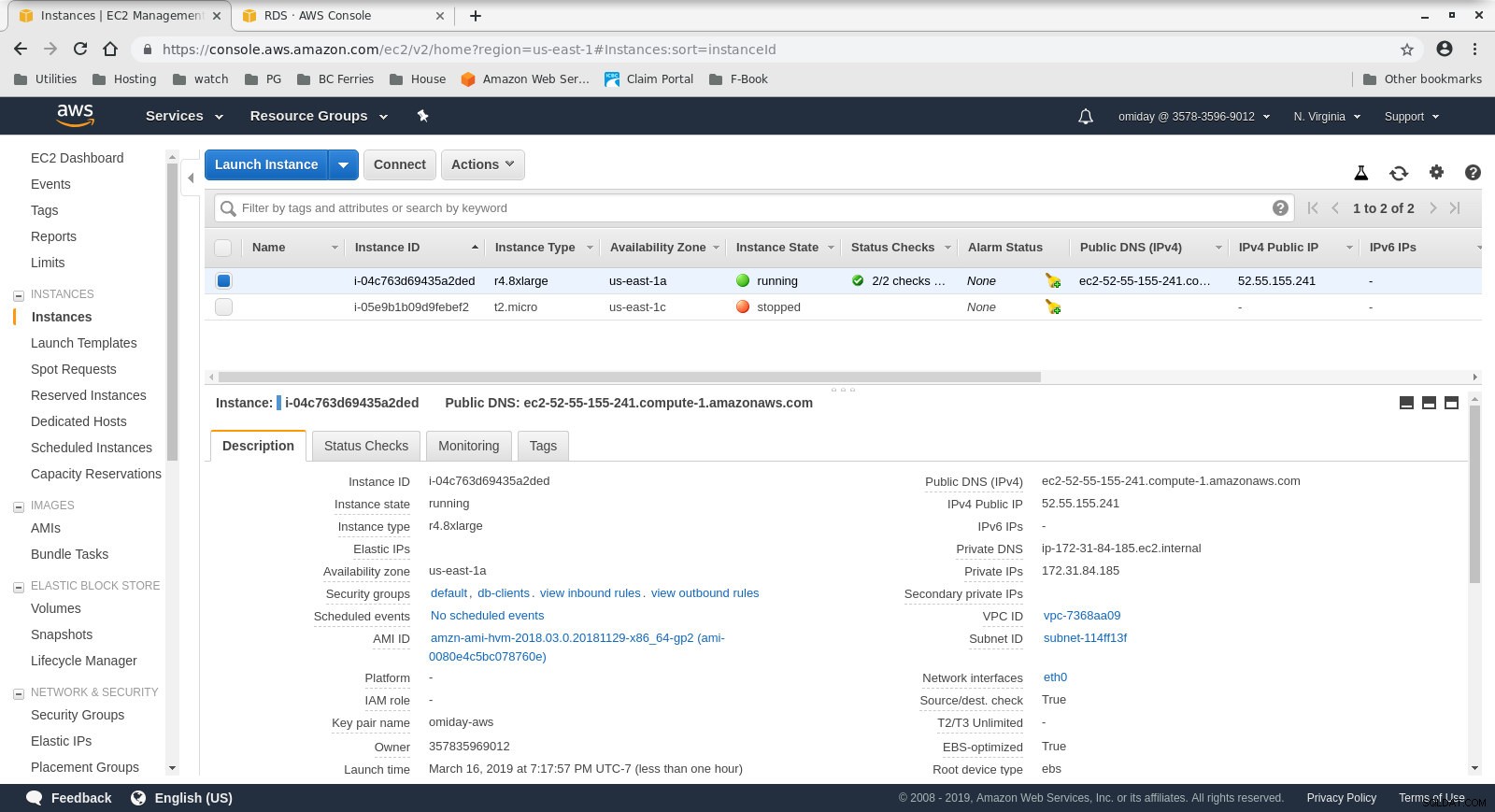Switch to the Tags tab
This screenshot has height=812, width=1495.
(x=543, y=446)
